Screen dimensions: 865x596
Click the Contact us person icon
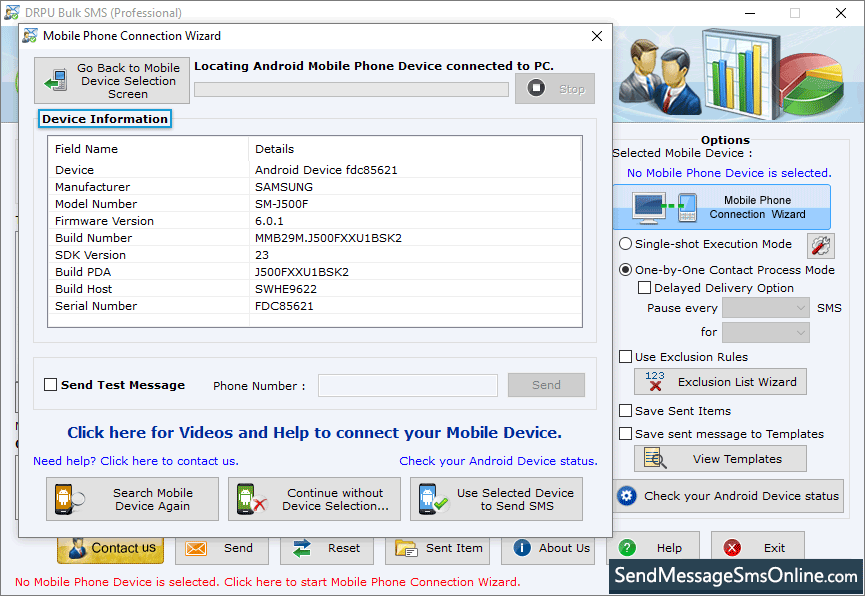tap(77, 549)
